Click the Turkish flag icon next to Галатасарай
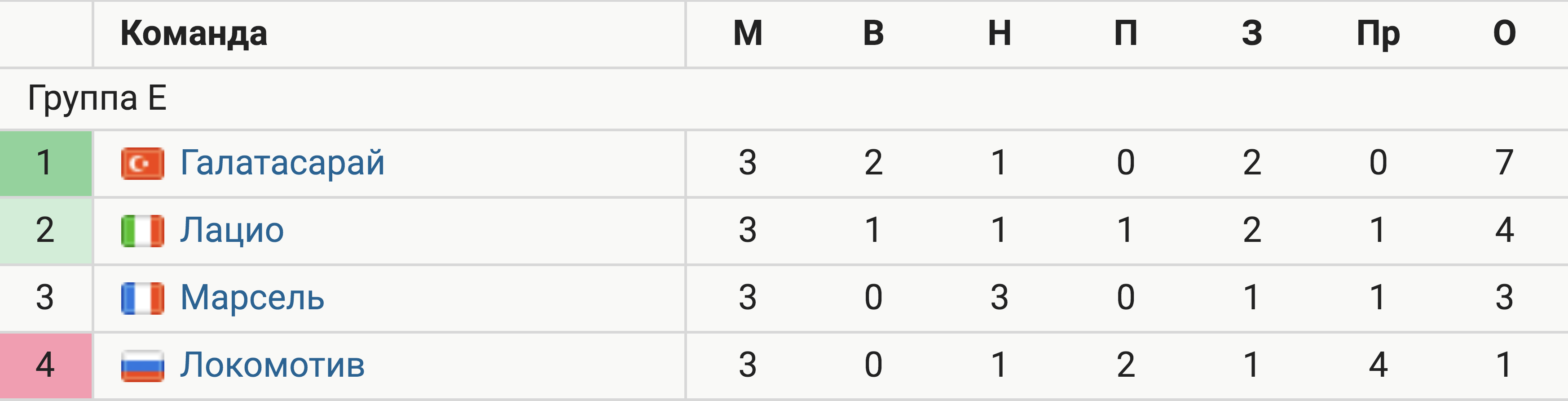The width and height of the screenshot is (1568, 401). pos(142,163)
